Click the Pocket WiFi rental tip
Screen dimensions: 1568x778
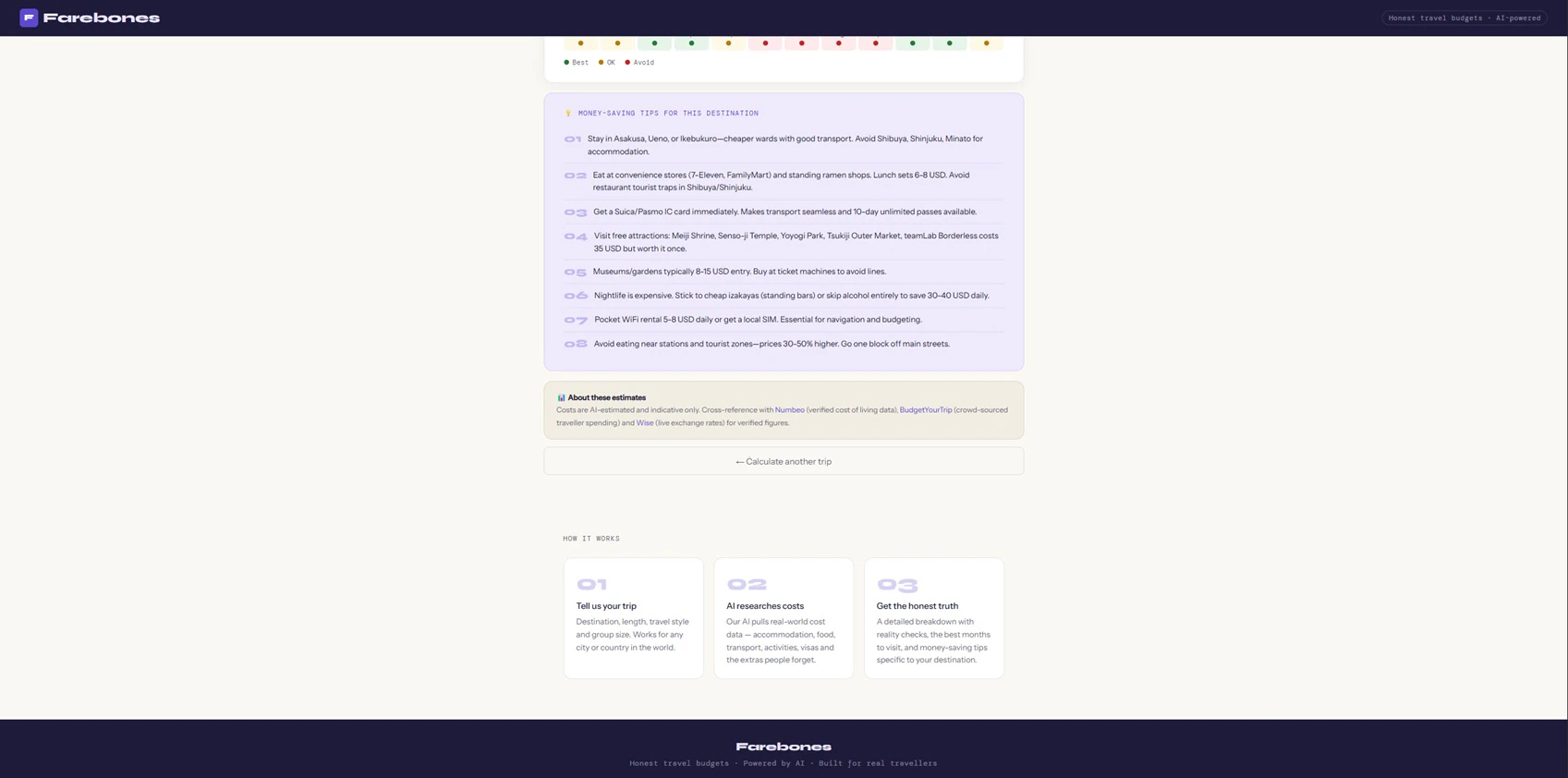pos(784,320)
